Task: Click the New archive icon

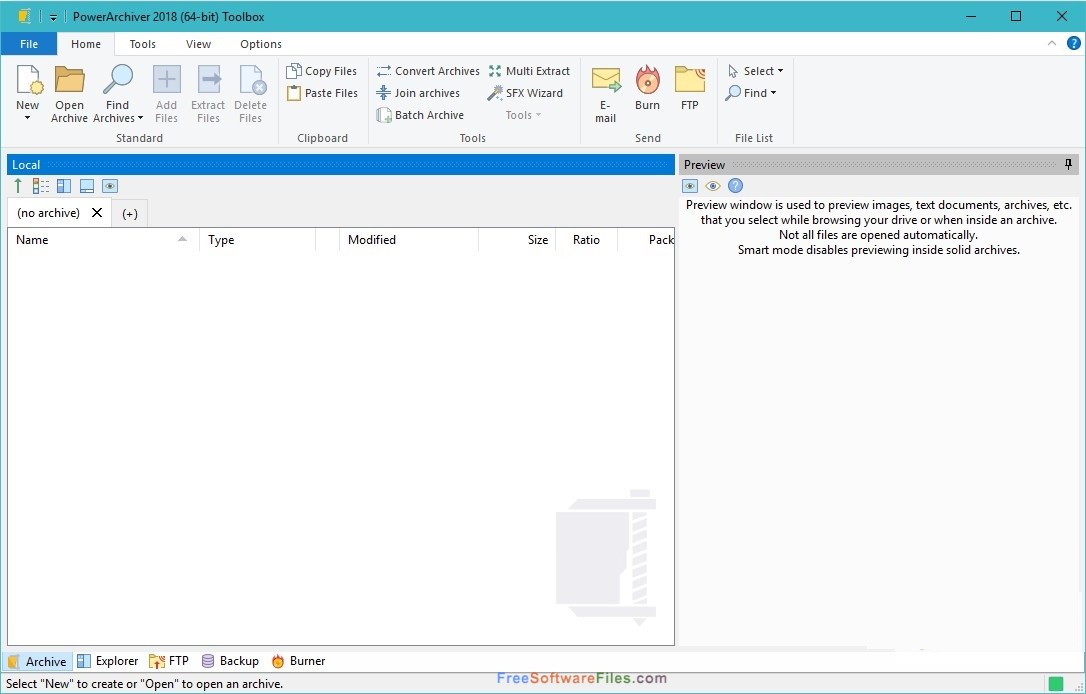Action: point(28,79)
